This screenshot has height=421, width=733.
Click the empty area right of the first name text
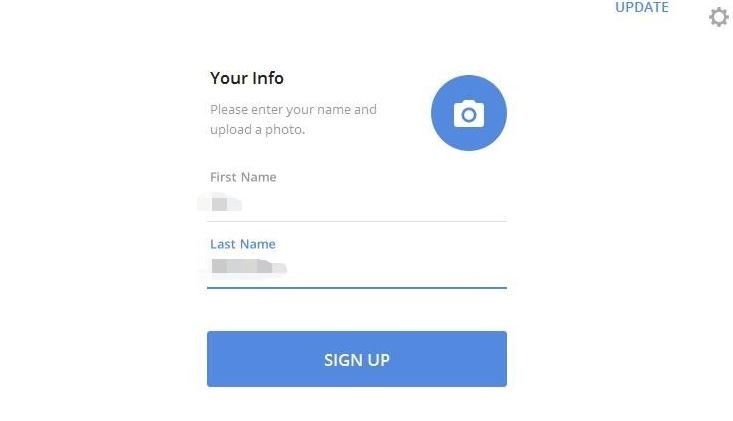[x=374, y=204]
